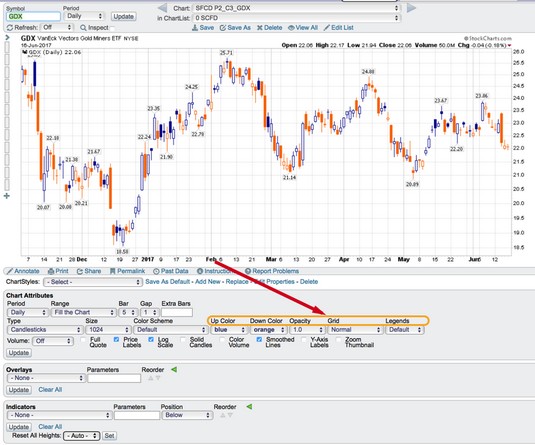Open the Overlays dropdown

point(45,378)
